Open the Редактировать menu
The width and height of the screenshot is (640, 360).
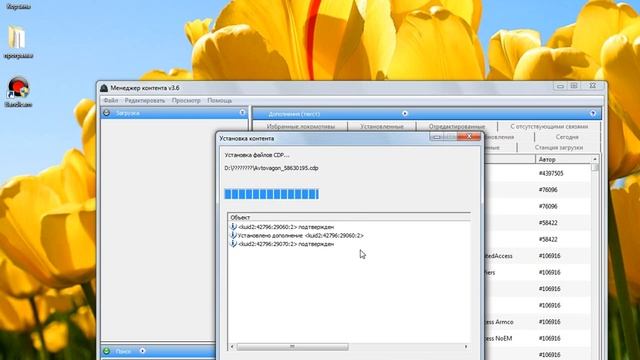(x=145, y=100)
